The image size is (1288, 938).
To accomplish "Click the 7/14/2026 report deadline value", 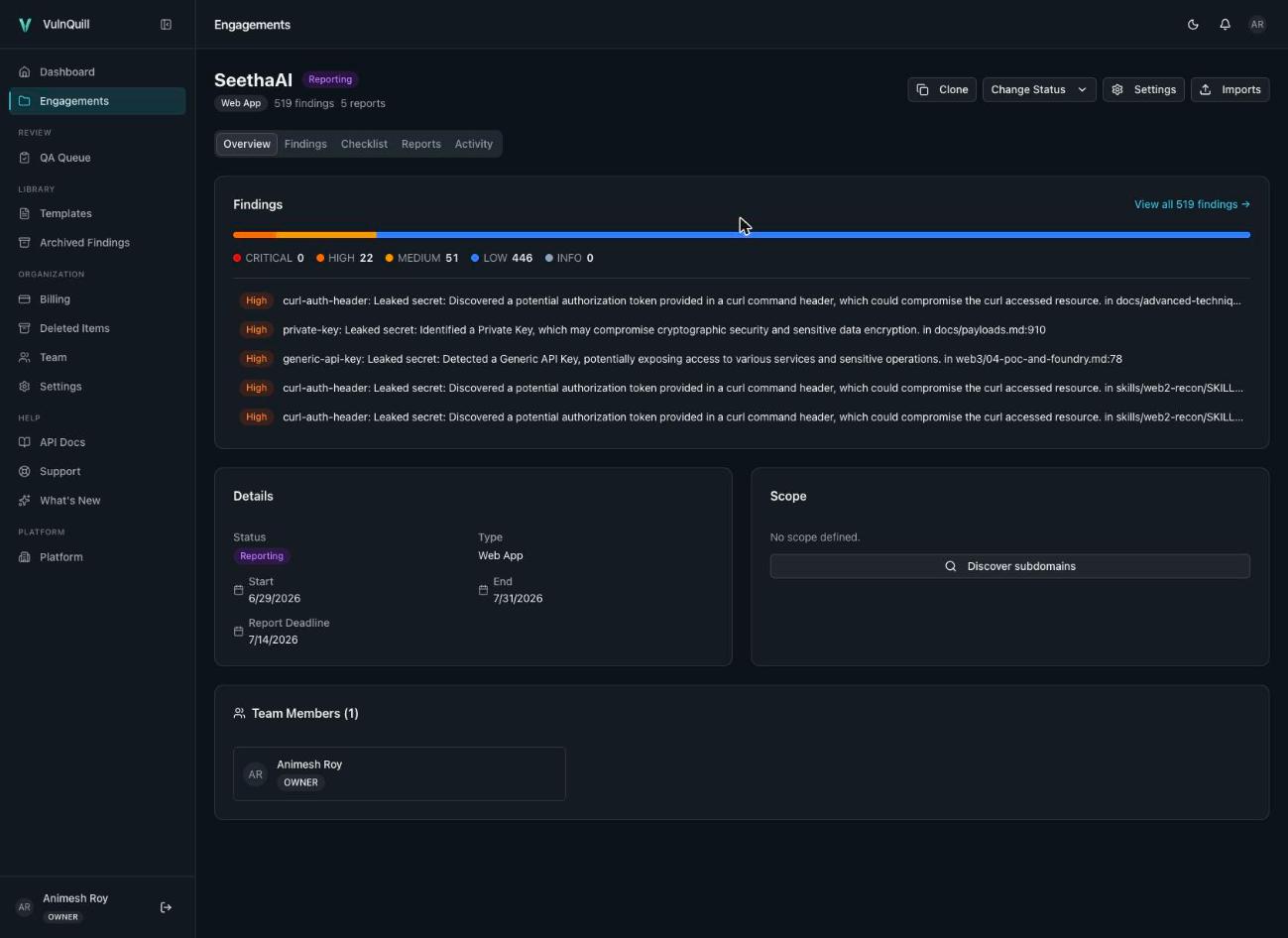I will [x=274, y=640].
